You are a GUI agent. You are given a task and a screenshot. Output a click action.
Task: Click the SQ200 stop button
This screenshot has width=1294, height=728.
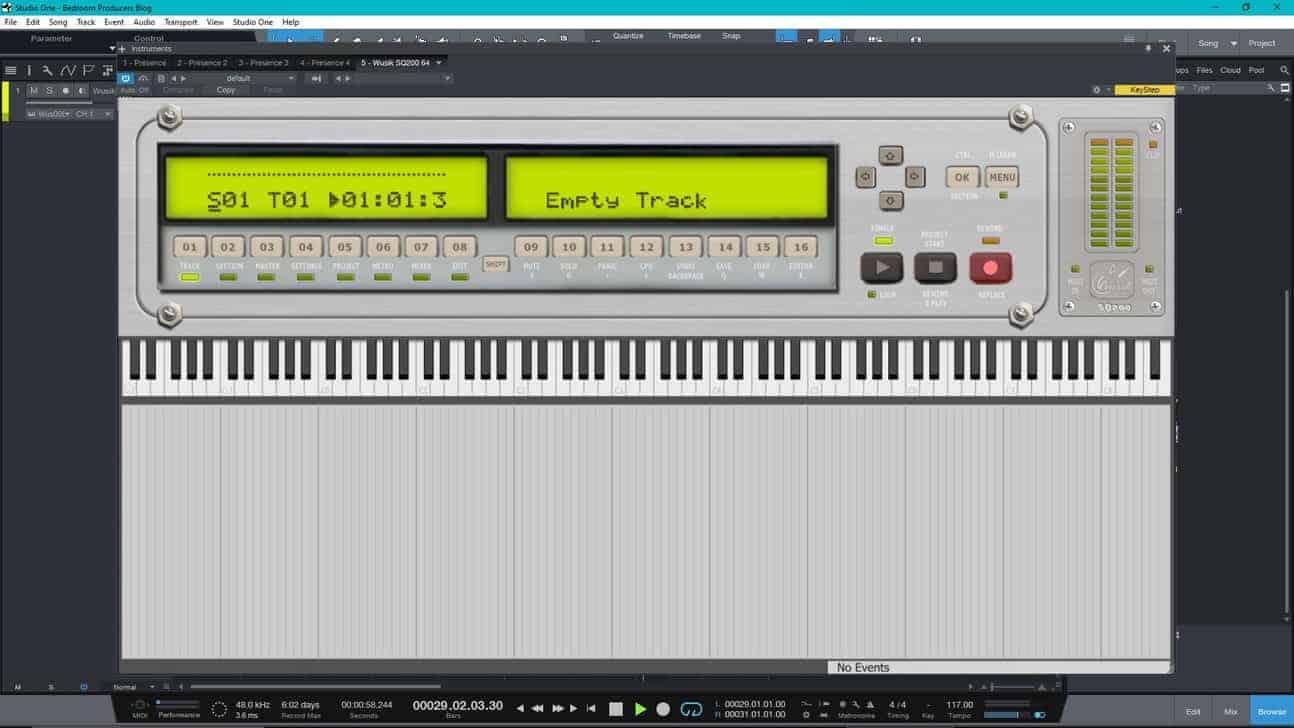point(936,268)
